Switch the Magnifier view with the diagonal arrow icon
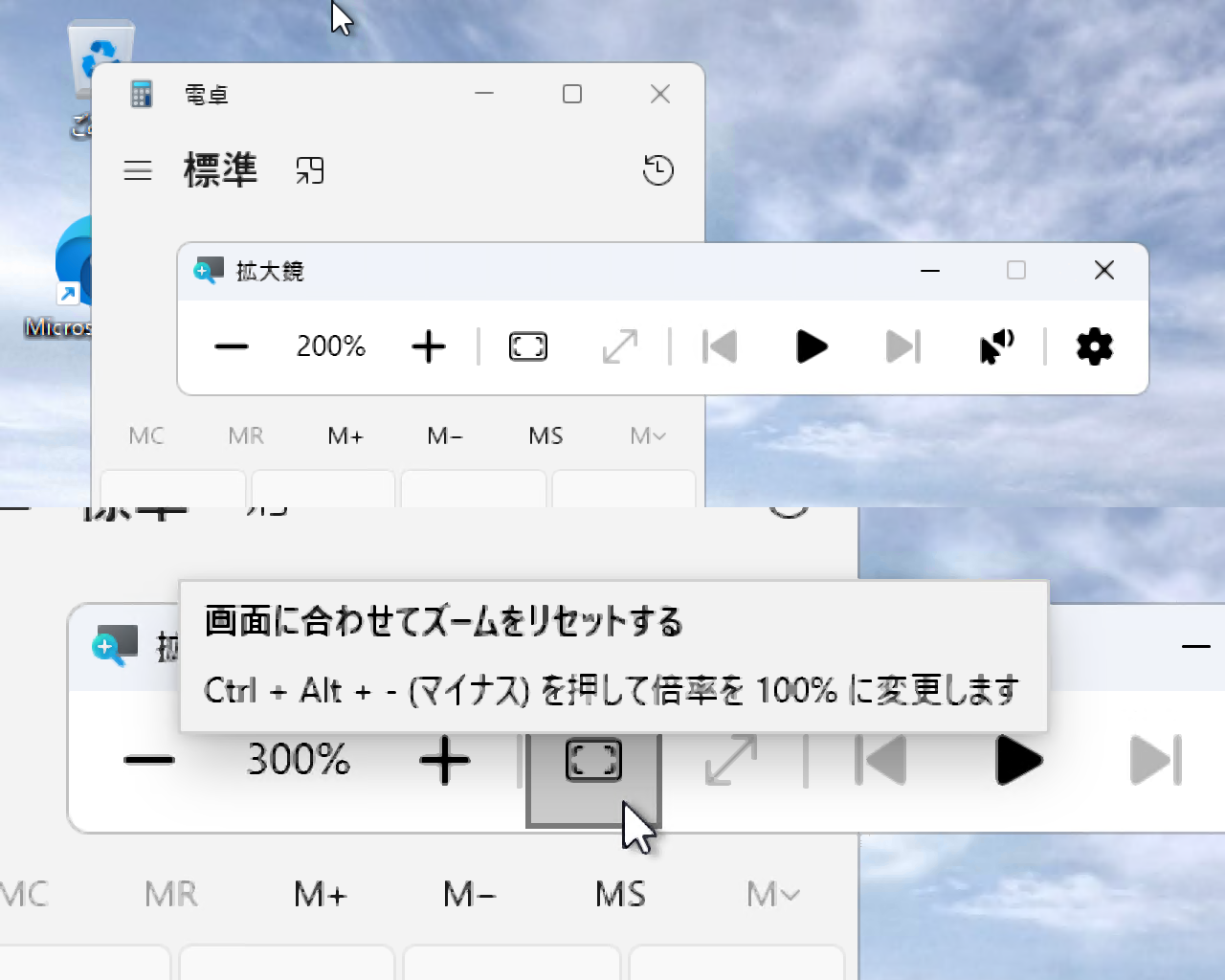This screenshot has width=1225, height=980. 619,346
